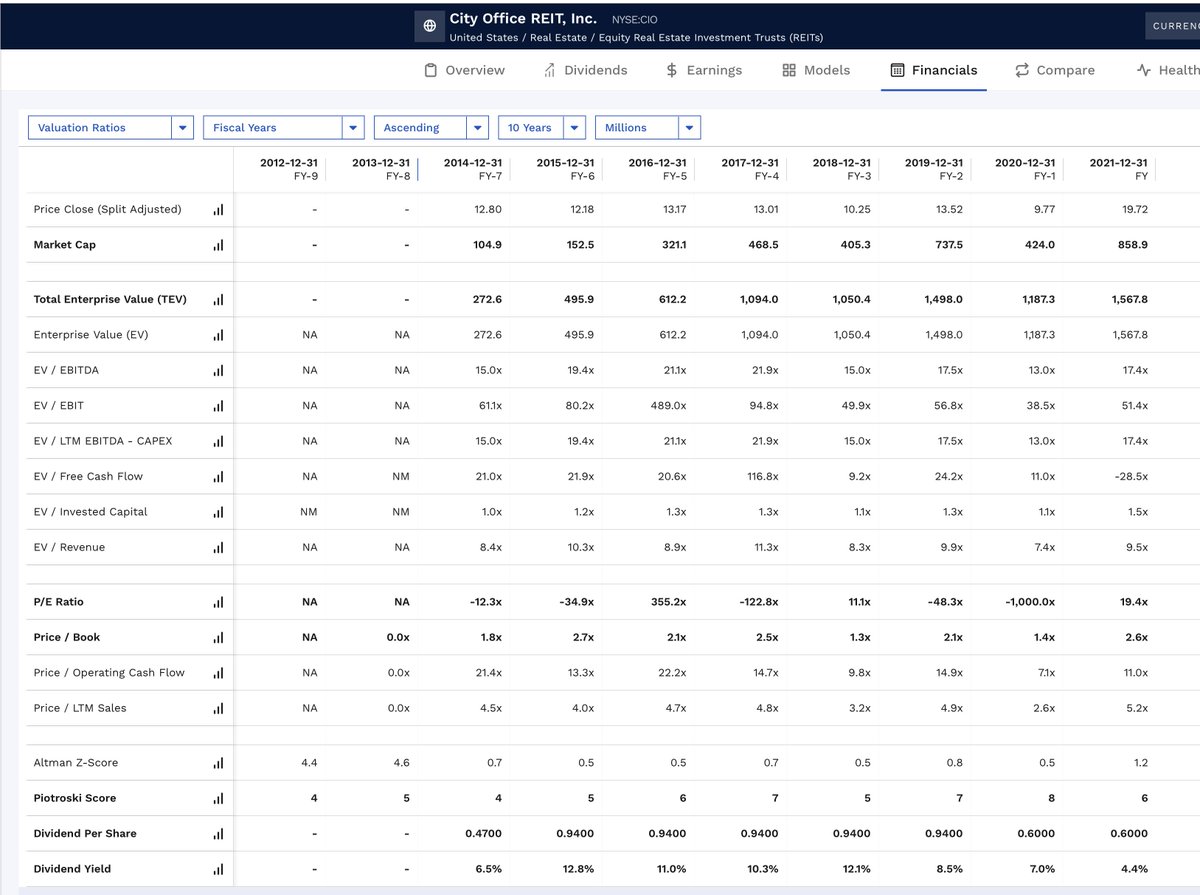This screenshot has height=895, width=1200.
Task: Open chart icon for Dividend Per Share row
Action: tap(218, 834)
